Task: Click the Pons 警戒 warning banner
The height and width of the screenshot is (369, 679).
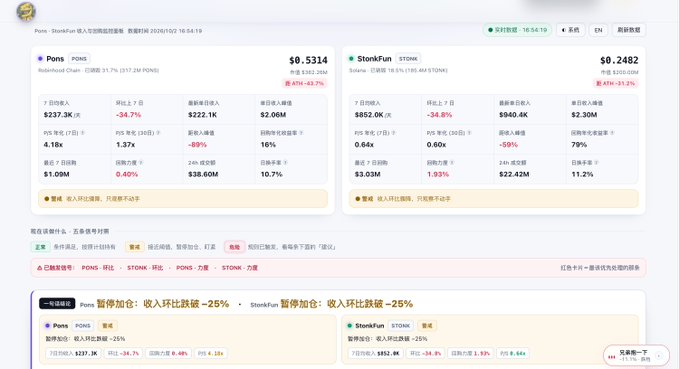Action: tap(183, 199)
